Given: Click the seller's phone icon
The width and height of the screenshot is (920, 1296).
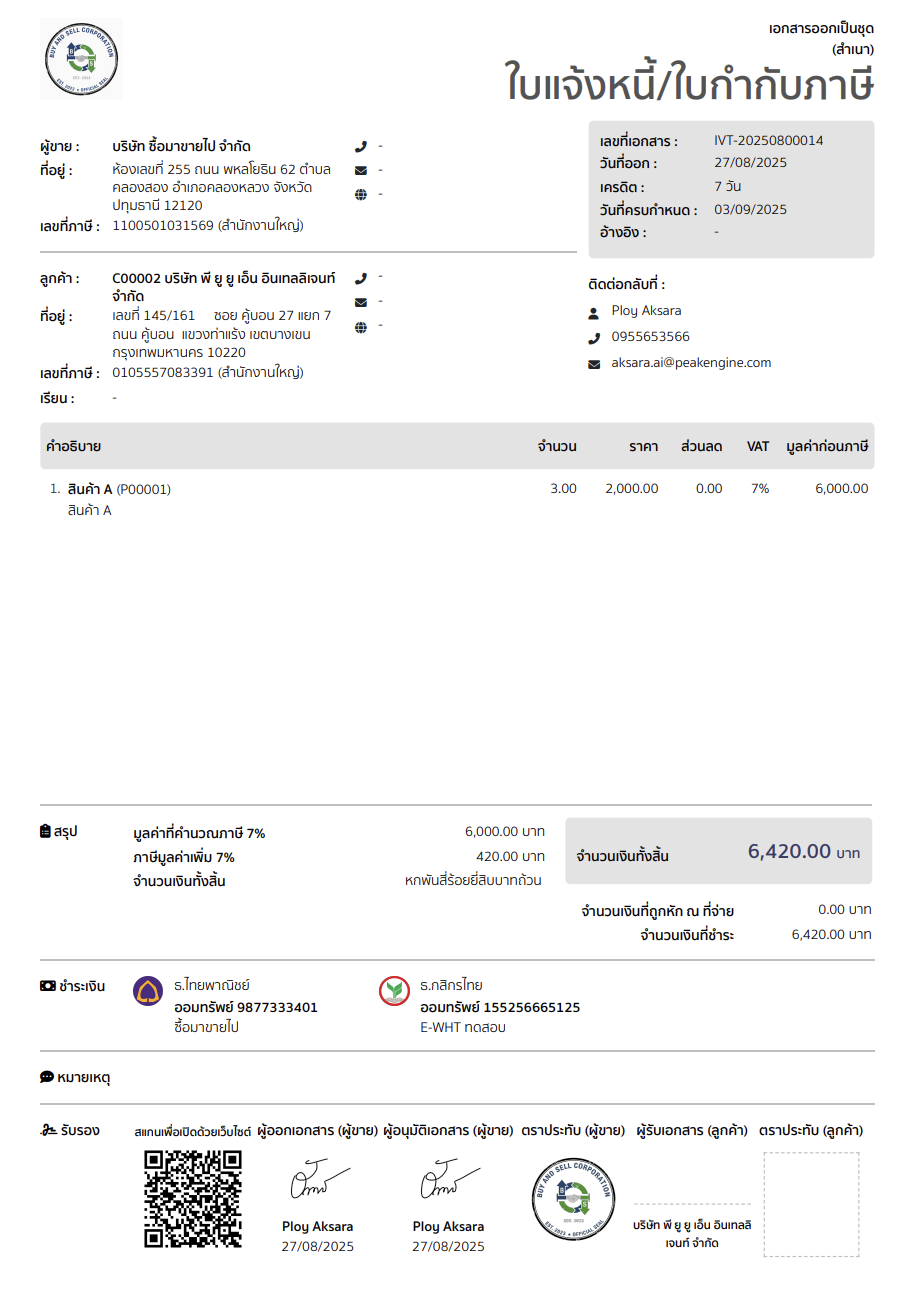Looking at the screenshot, I should pos(361,146).
